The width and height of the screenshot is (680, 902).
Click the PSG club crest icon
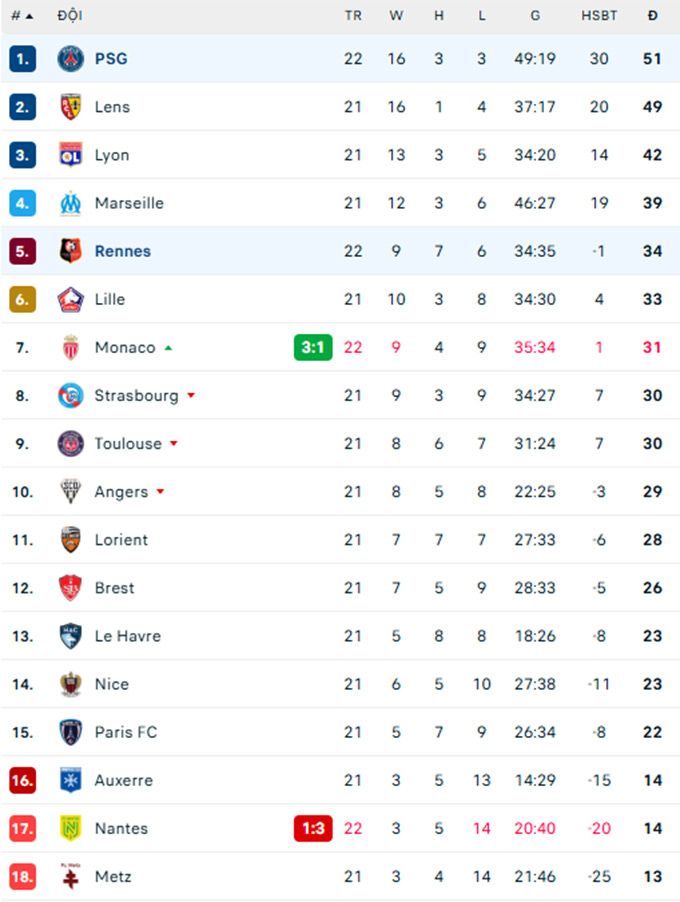tap(71, 59)
